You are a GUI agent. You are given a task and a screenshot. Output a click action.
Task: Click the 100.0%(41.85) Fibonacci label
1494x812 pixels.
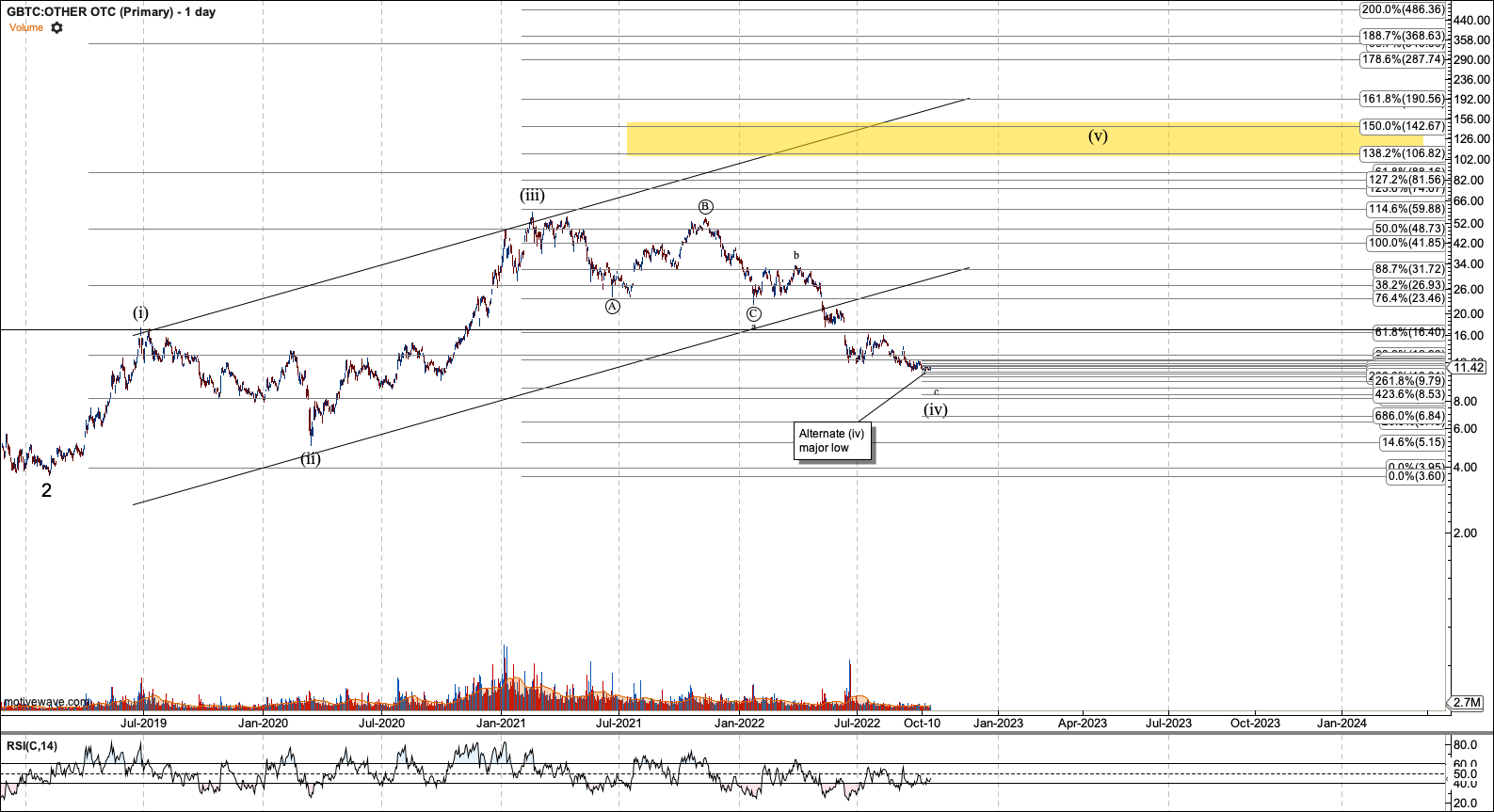[x=1406, y=243]
